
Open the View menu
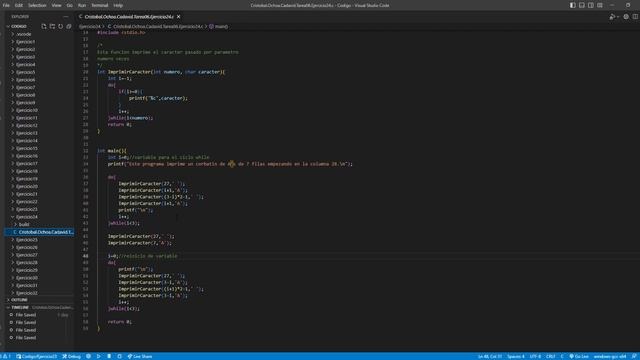click(x=56, y=5)
